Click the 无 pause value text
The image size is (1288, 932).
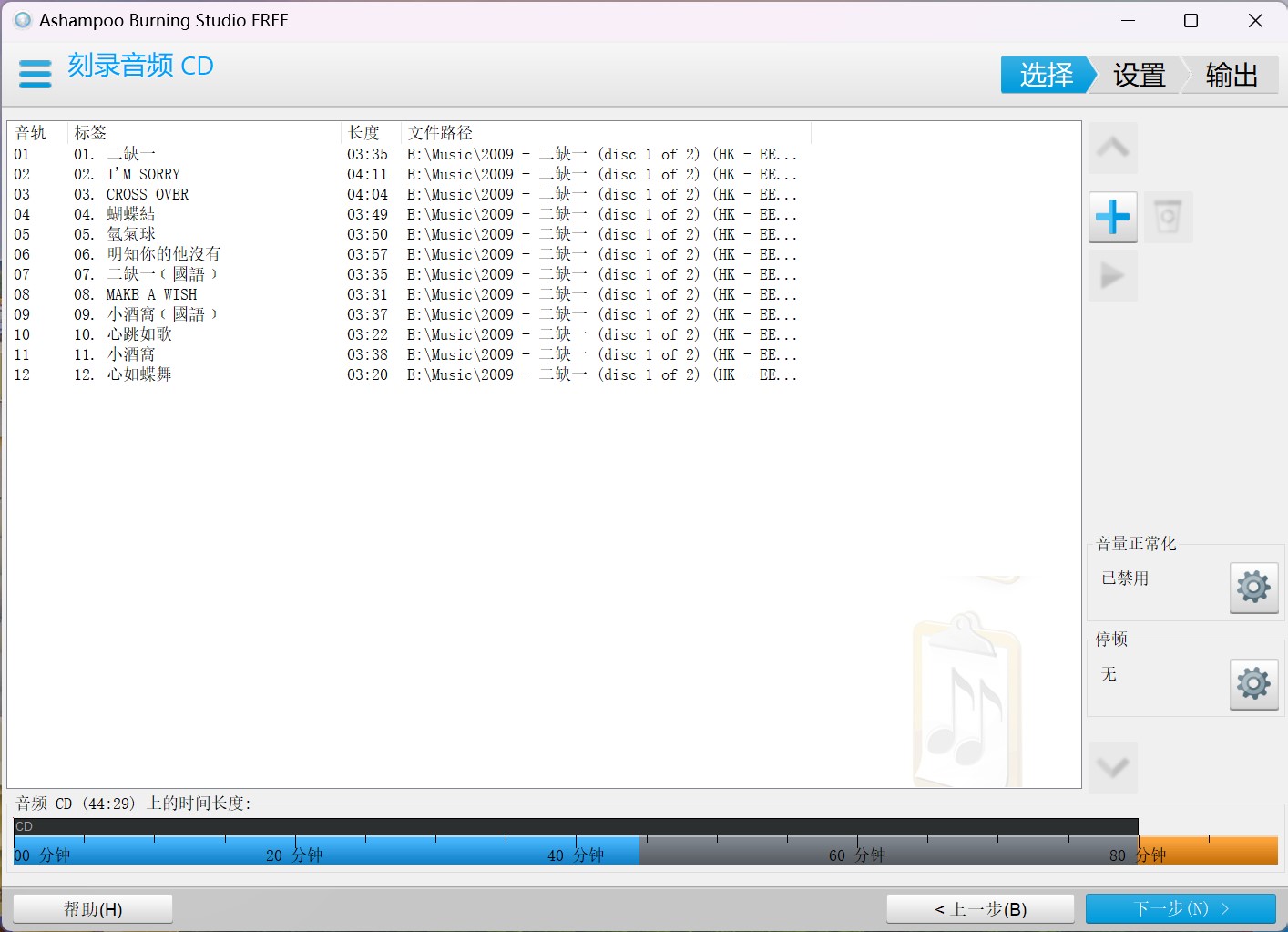pos(1109,674)
